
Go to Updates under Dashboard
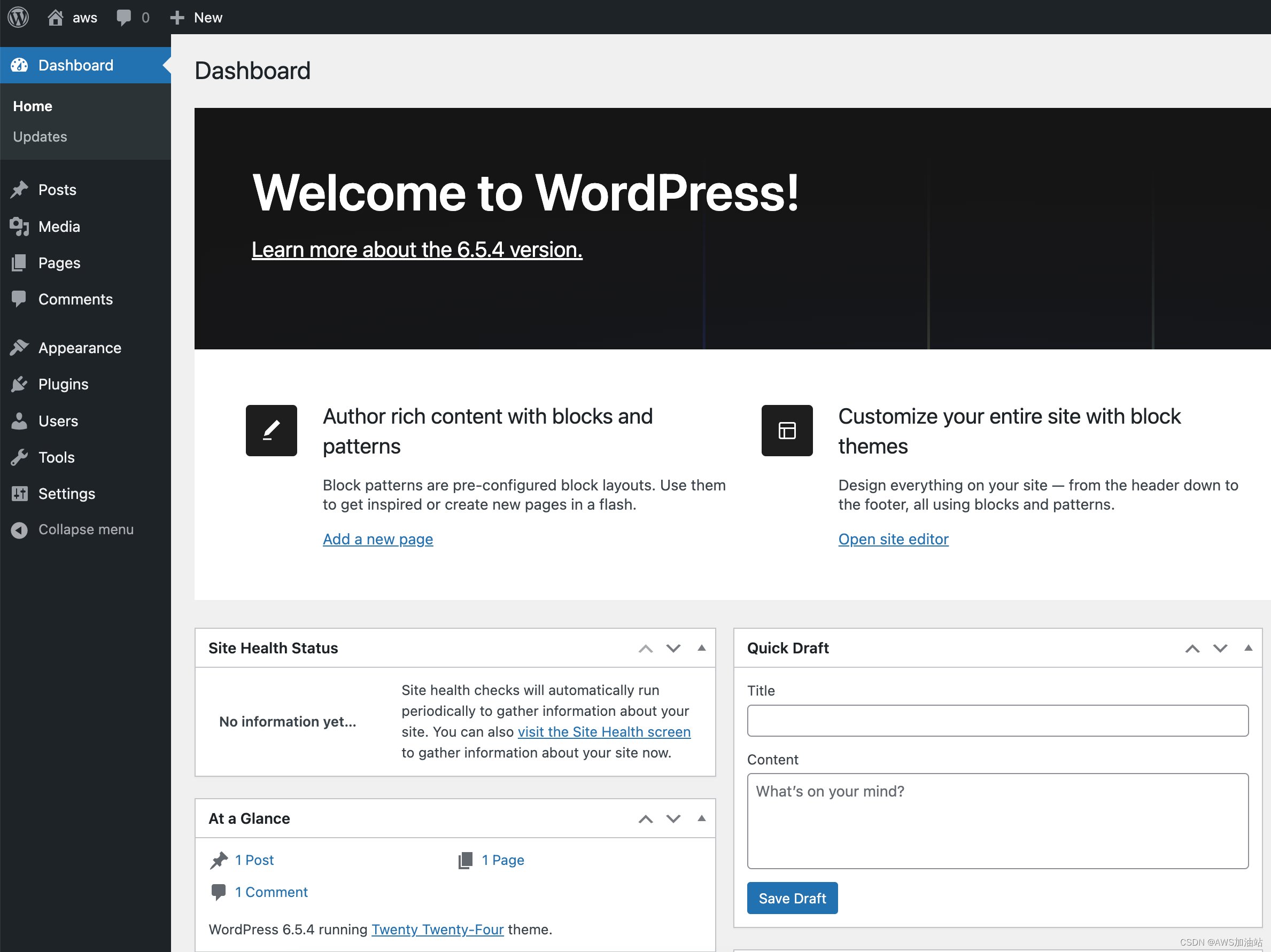(40, 137)
